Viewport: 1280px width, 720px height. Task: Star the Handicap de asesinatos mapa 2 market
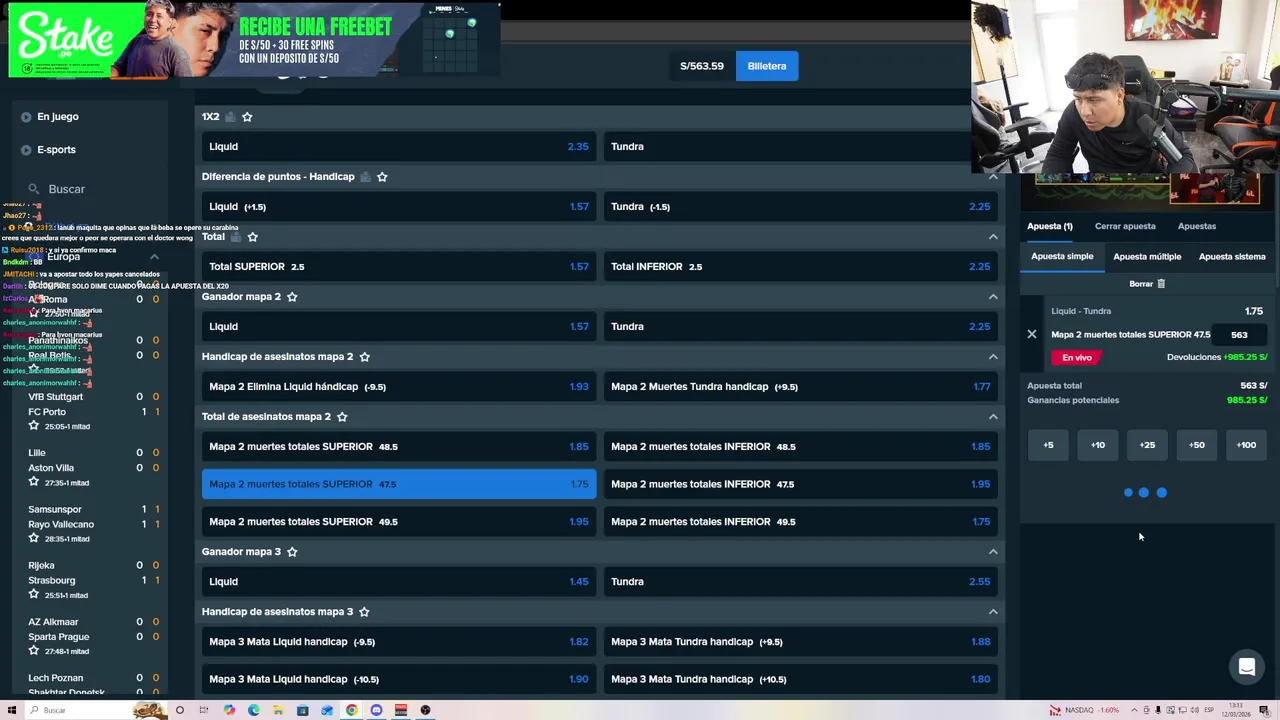tap(364, 357)
